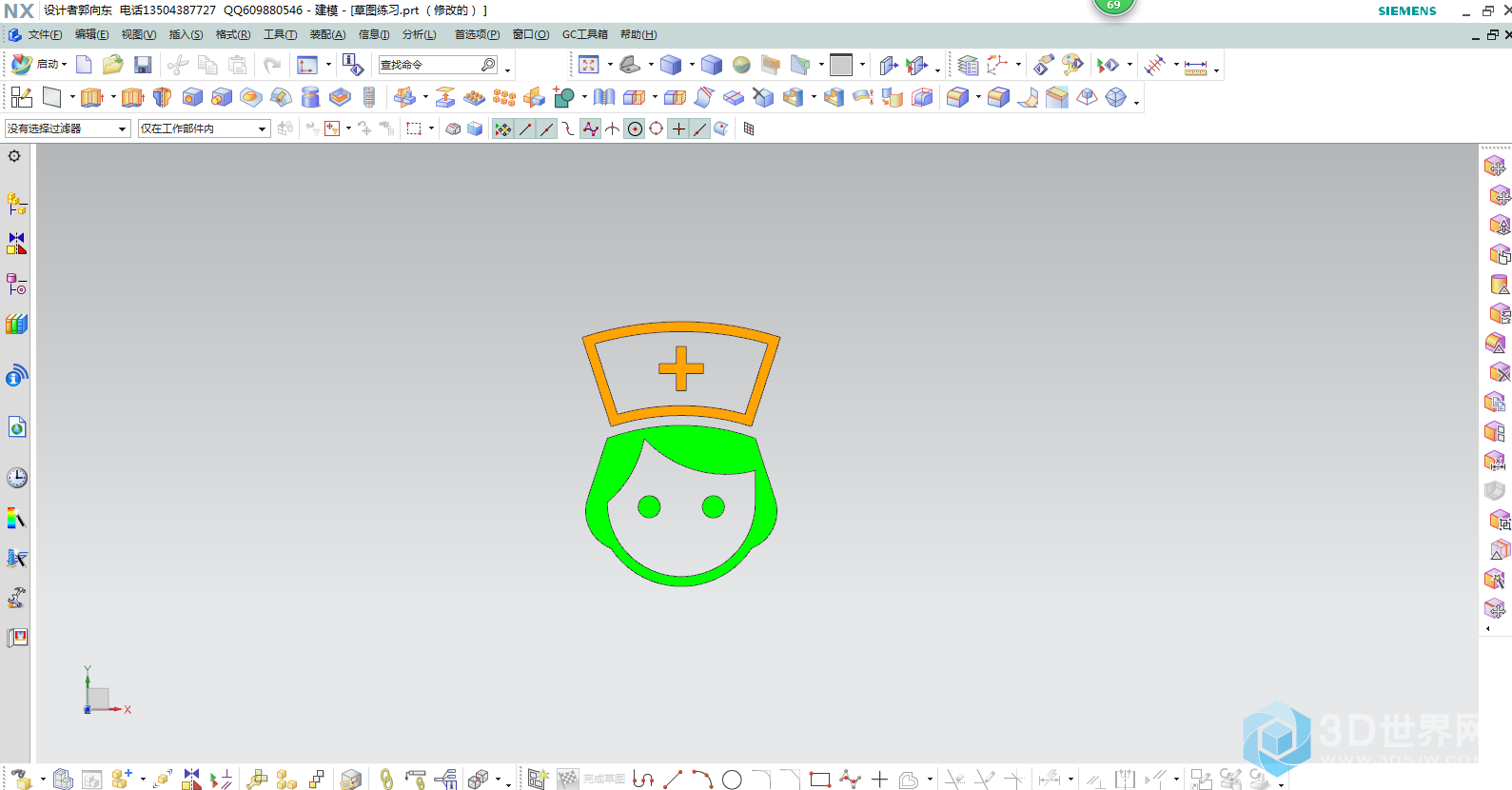1512x790 pixels.
Task: Open the GC工具箱 toolkit menu
Action: pyautogui.click(x=584, y=34)
